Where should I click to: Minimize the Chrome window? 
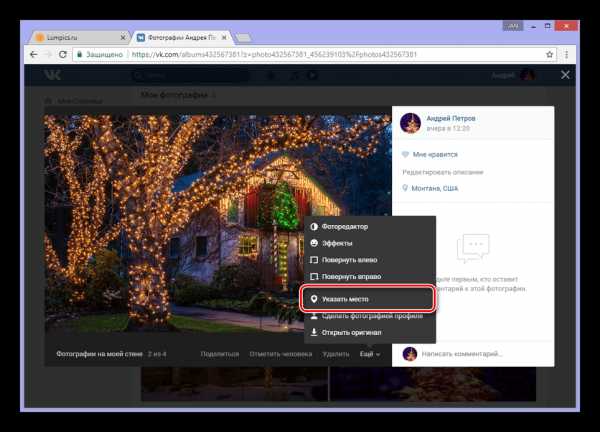tap(533, 26)
